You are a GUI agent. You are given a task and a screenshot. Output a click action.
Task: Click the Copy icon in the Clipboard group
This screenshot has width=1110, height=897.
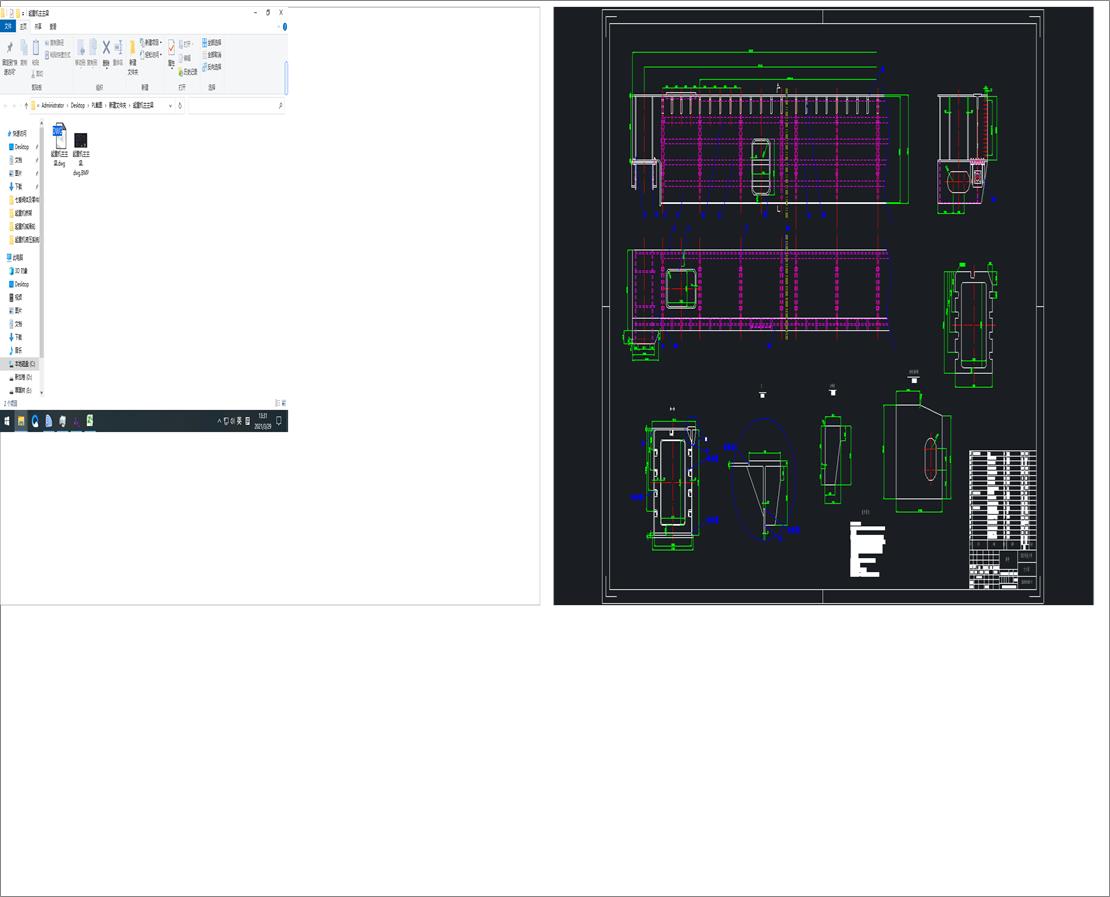23,47
